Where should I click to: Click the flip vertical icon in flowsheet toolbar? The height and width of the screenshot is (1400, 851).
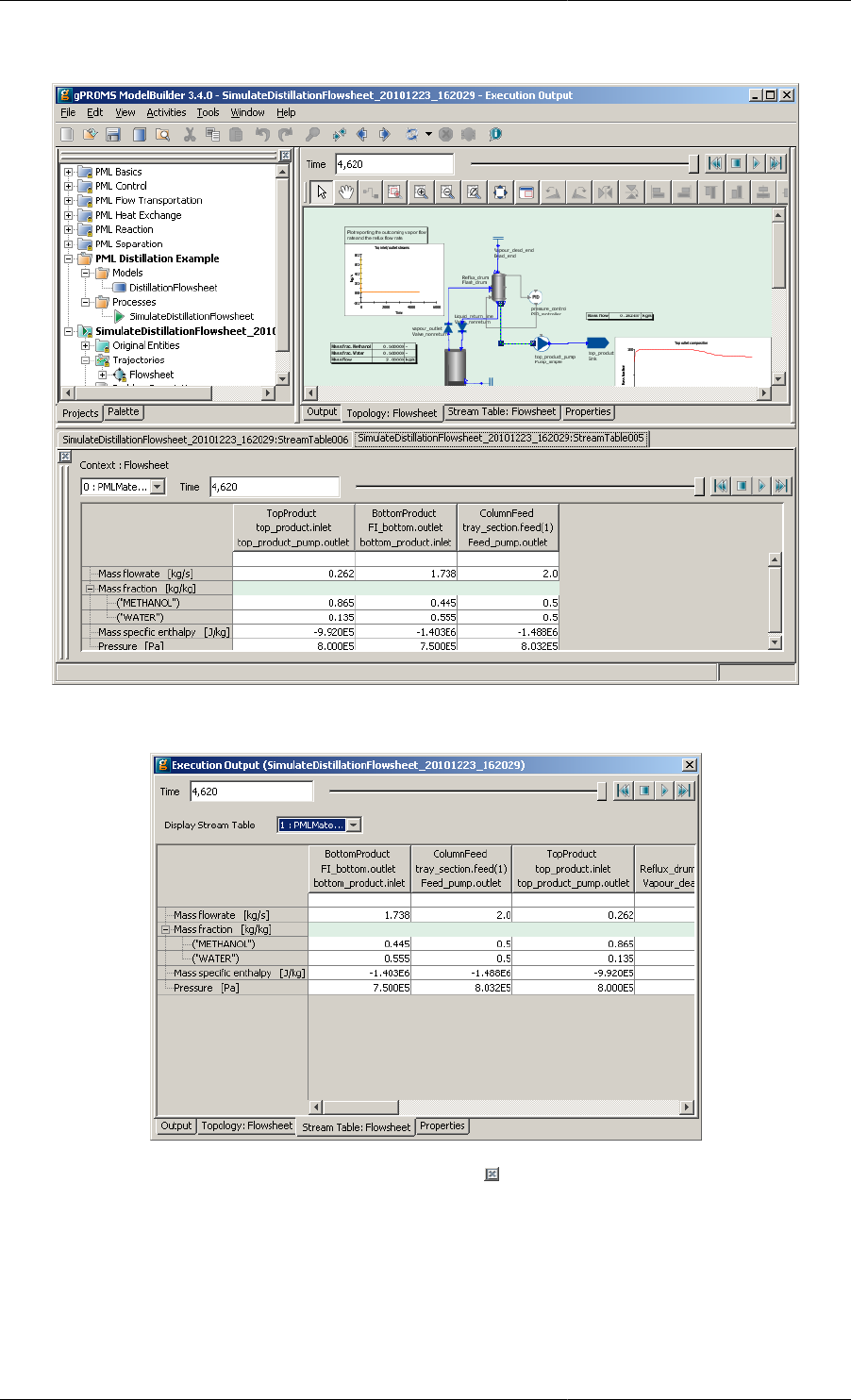click(x=631, y=192)
